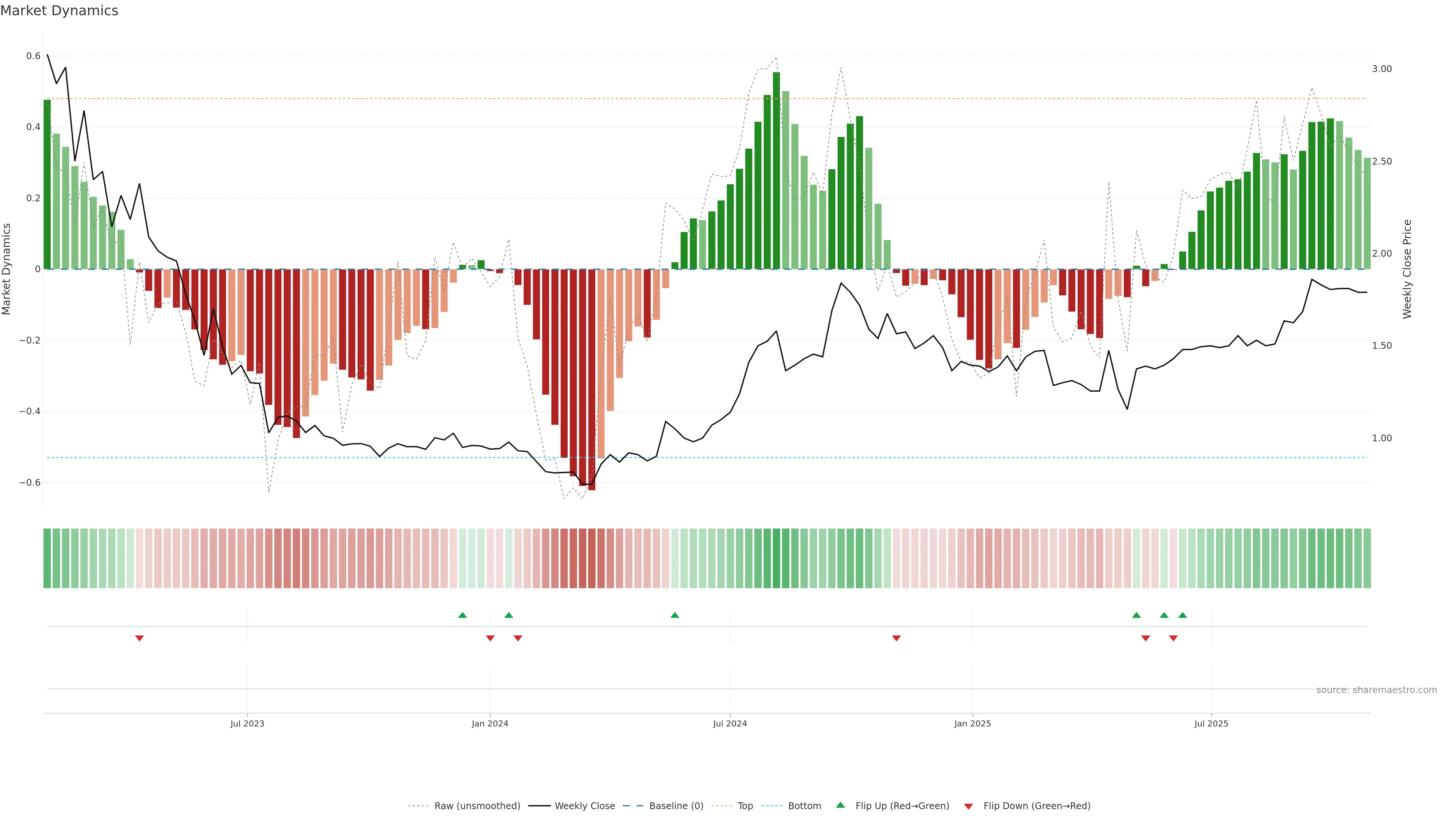Click the rightmost green flip-up triangle marker
This screenshot has height=819, width=1456.
[1183, 615]
